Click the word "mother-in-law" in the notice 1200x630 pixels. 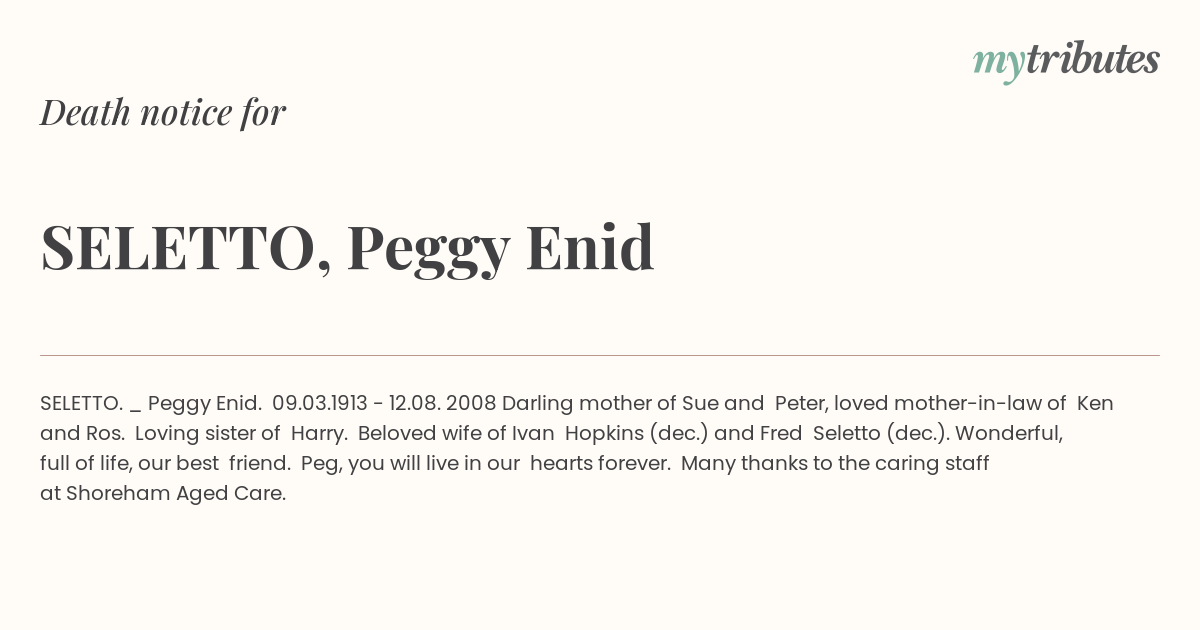point(967,404)
